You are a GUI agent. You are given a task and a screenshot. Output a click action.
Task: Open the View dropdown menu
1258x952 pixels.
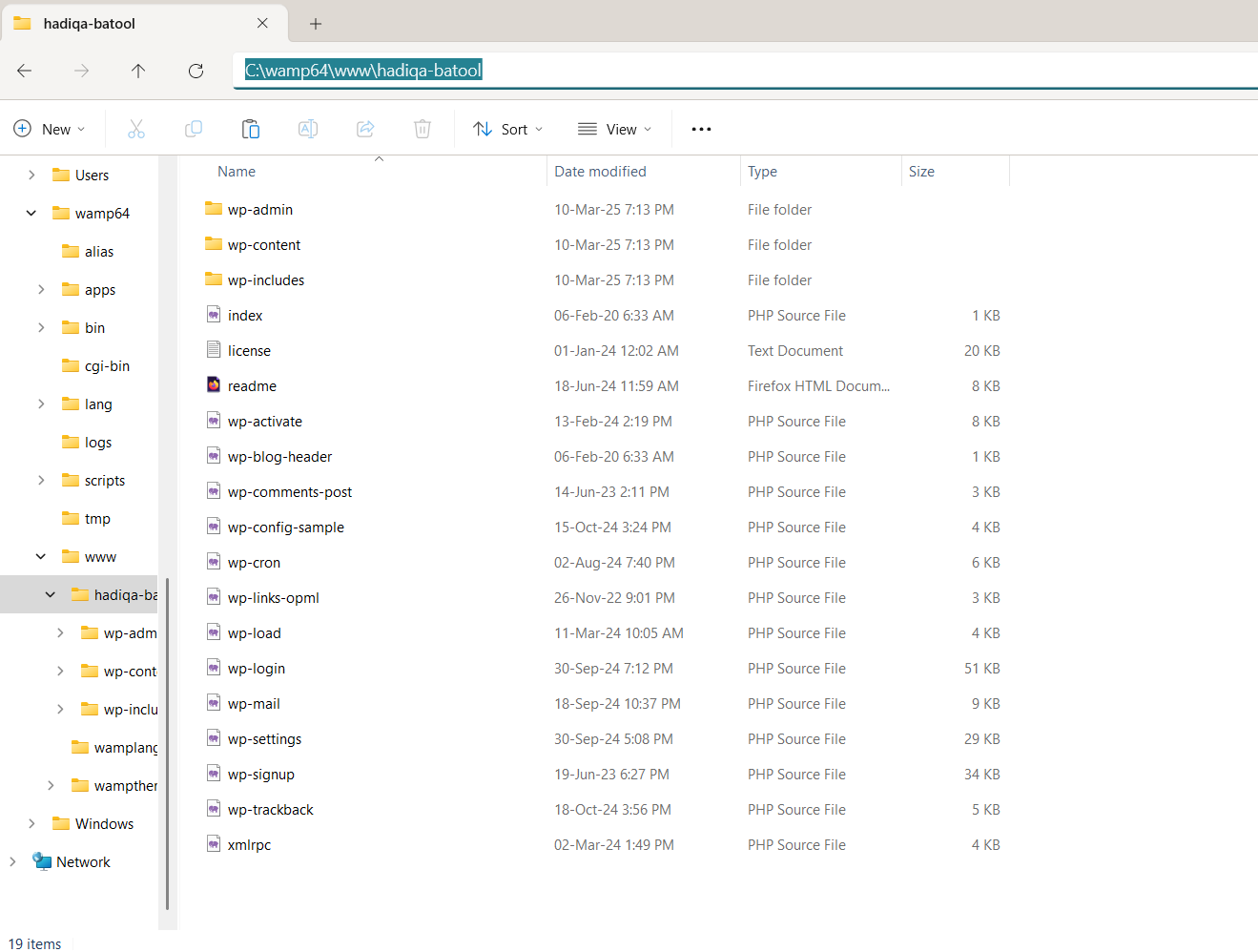[x=615, y=129]
